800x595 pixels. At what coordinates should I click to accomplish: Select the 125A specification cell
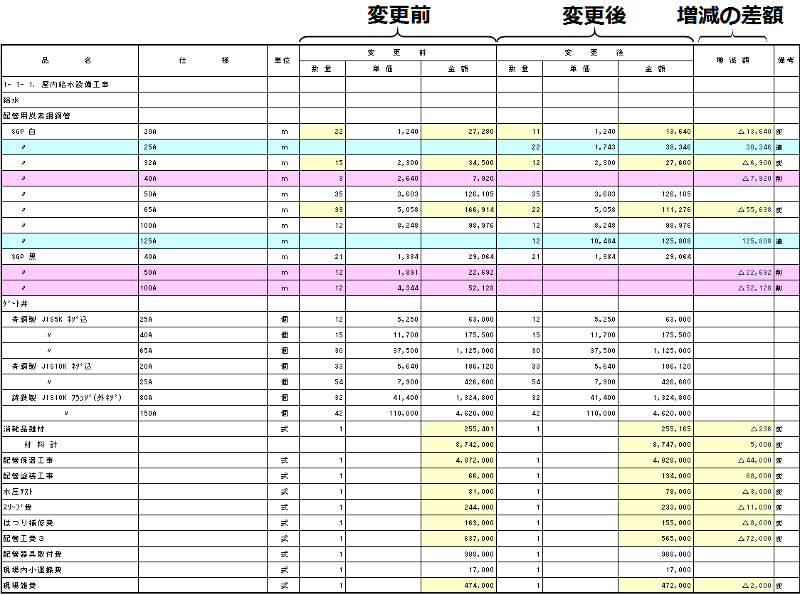coord(151,241)
